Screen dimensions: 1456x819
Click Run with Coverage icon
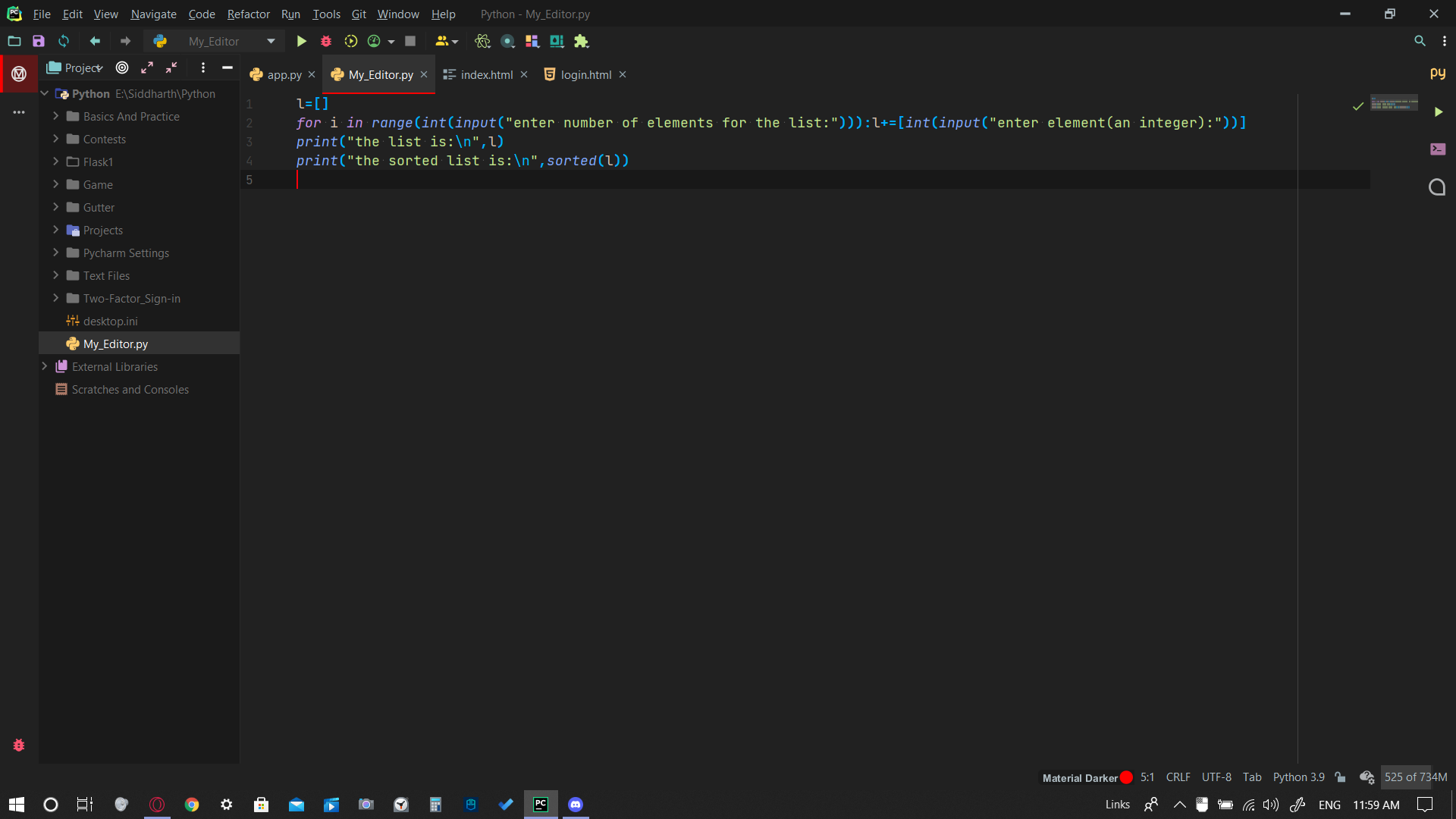point(350,41)
